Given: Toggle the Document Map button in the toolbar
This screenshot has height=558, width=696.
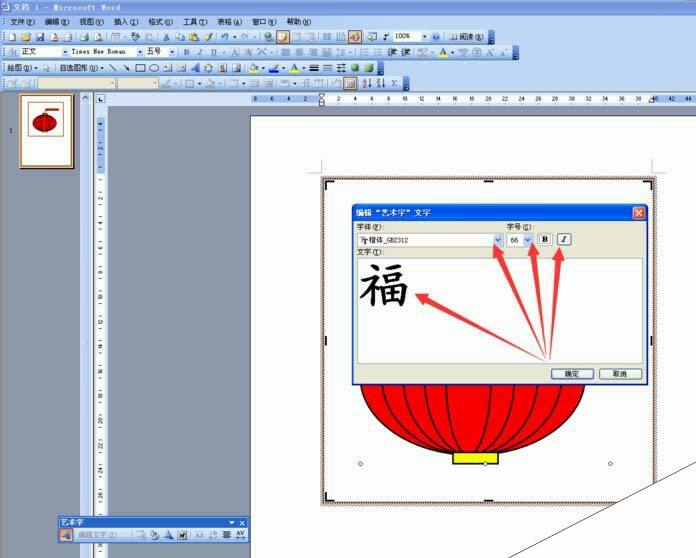Looking at the screenshot, I should (372, 37).
